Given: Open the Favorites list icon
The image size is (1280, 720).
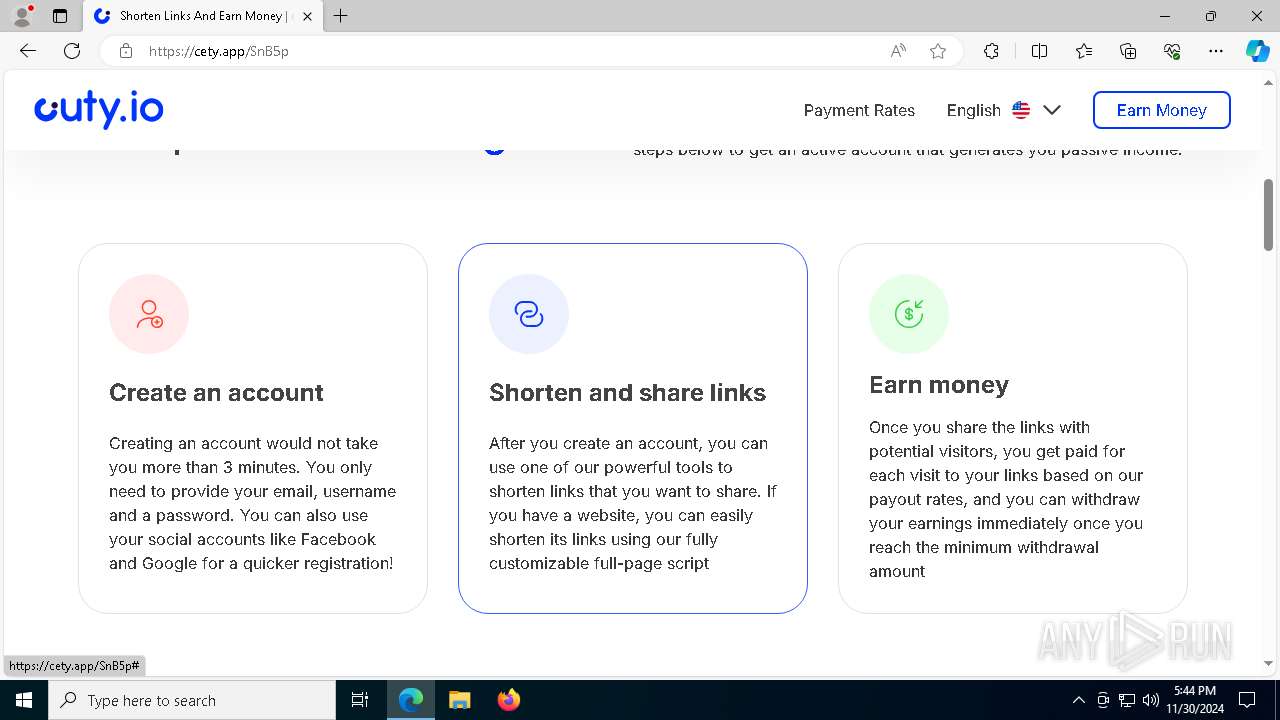Looking at the screenshot, I should tap(1084, 51).
